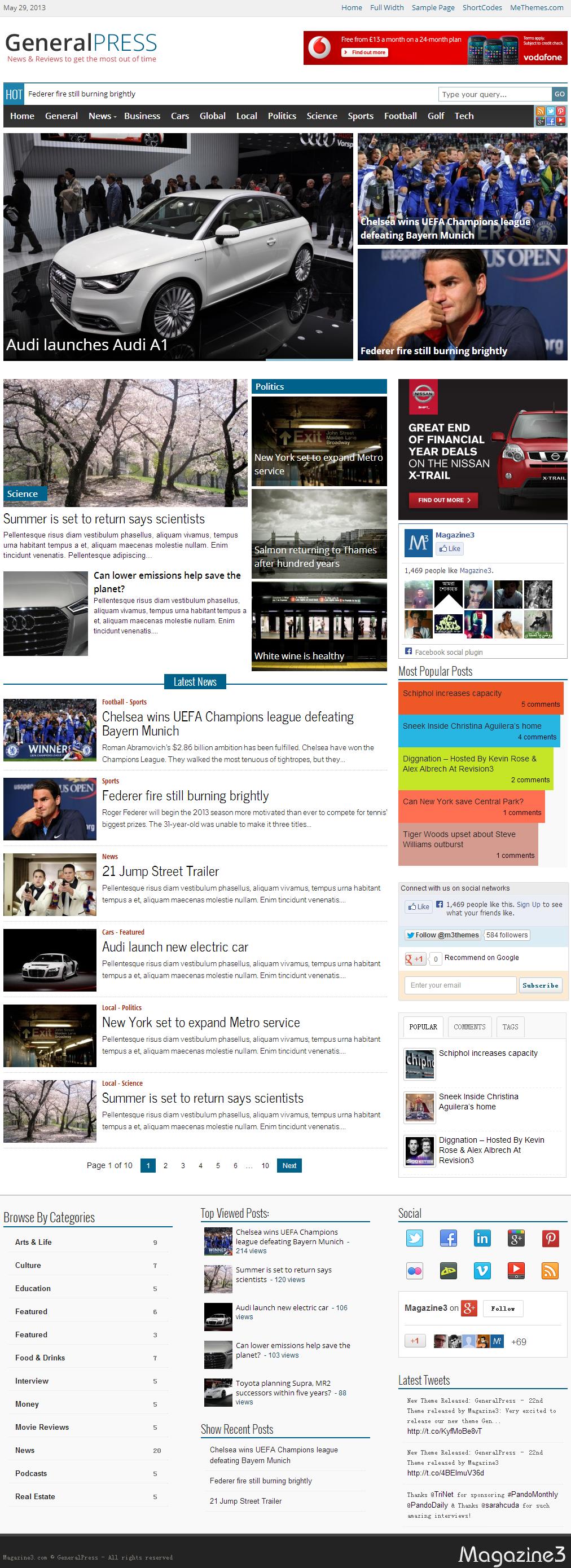Screen dimensions: 571x1568
Task: Open the RSS feed icon in navigation bar
Action: tap(541, 111)
